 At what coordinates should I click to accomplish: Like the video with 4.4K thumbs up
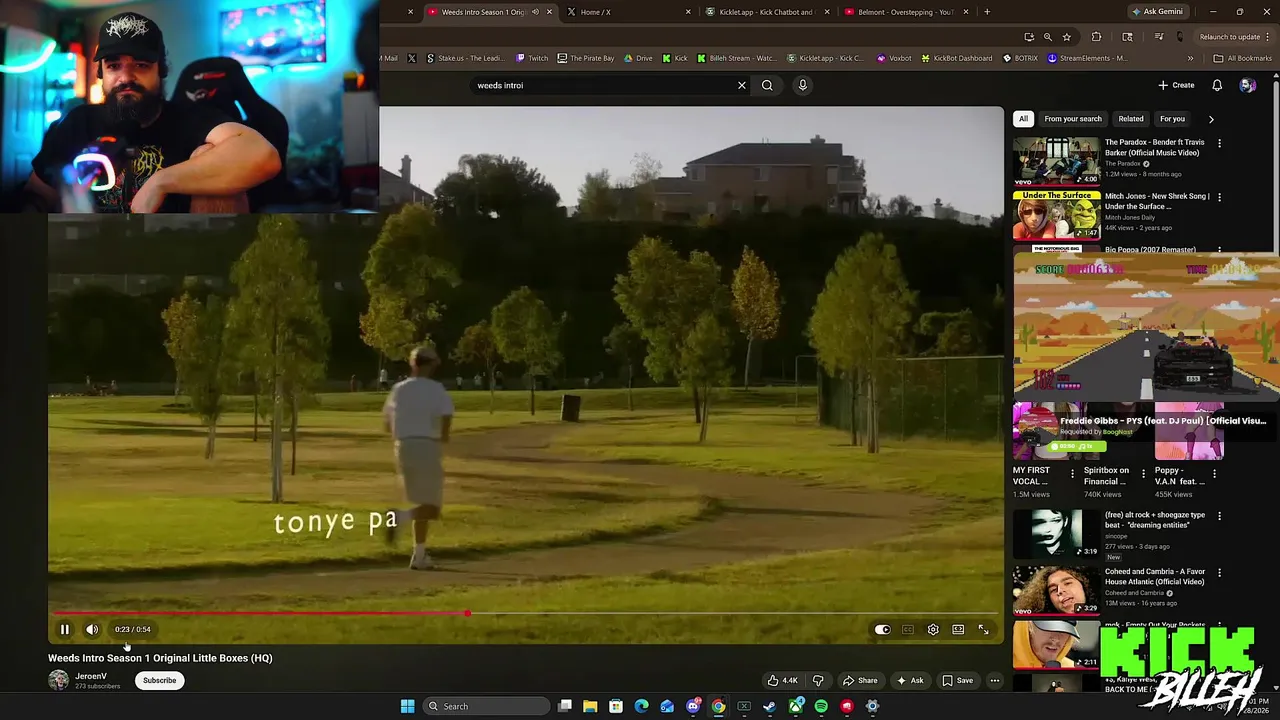782,680
